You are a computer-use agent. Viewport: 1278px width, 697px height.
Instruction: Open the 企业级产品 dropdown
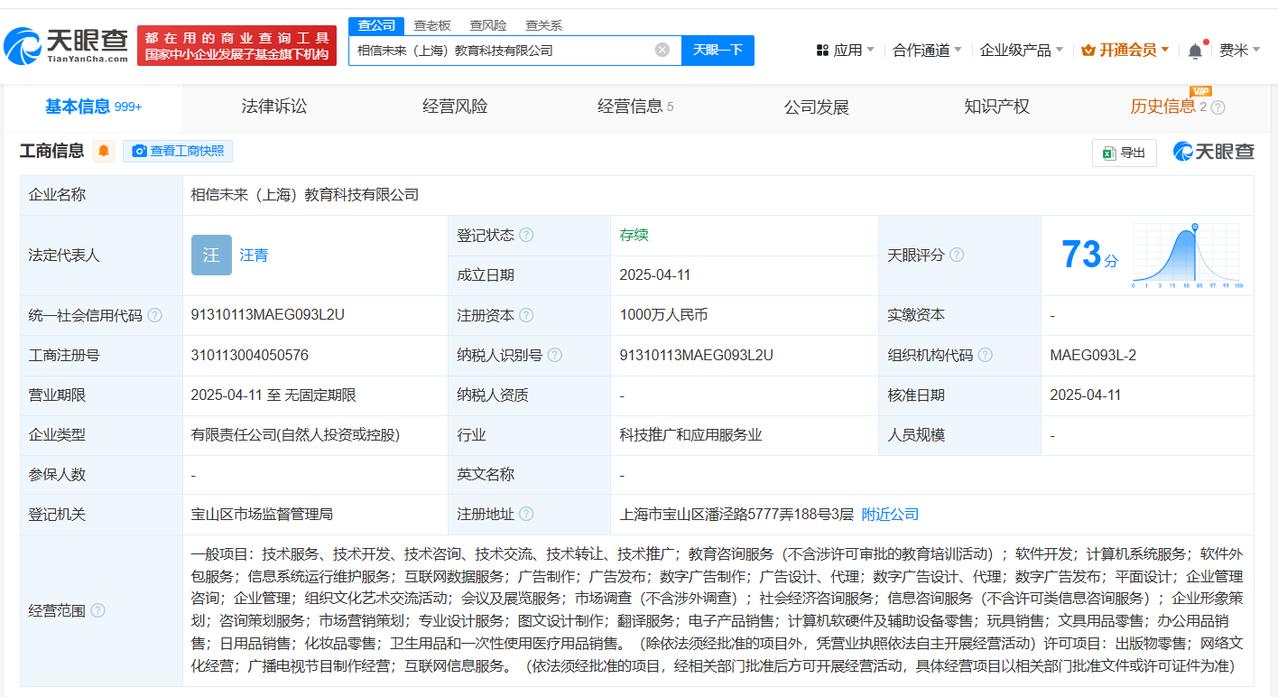tap(1021, 50)
